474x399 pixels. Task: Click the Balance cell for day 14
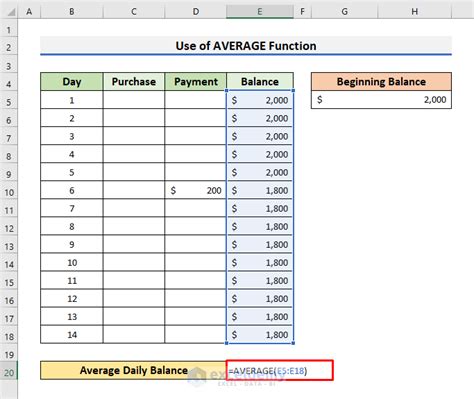coord(260,334)
